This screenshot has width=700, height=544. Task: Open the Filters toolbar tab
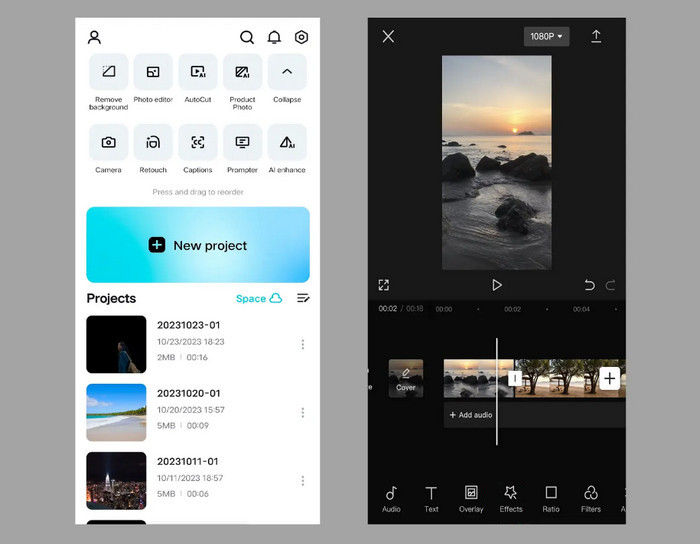point(591,499)
